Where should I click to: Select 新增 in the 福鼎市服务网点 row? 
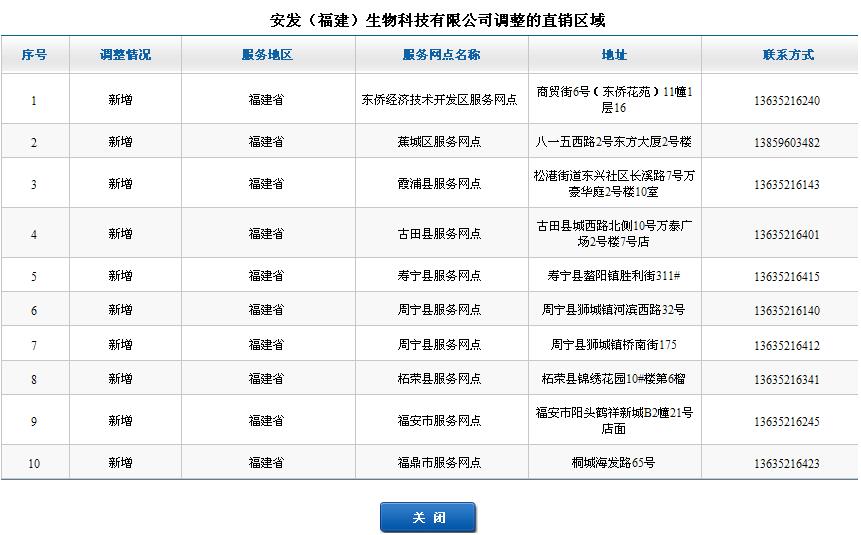click(x=120, y=462)
